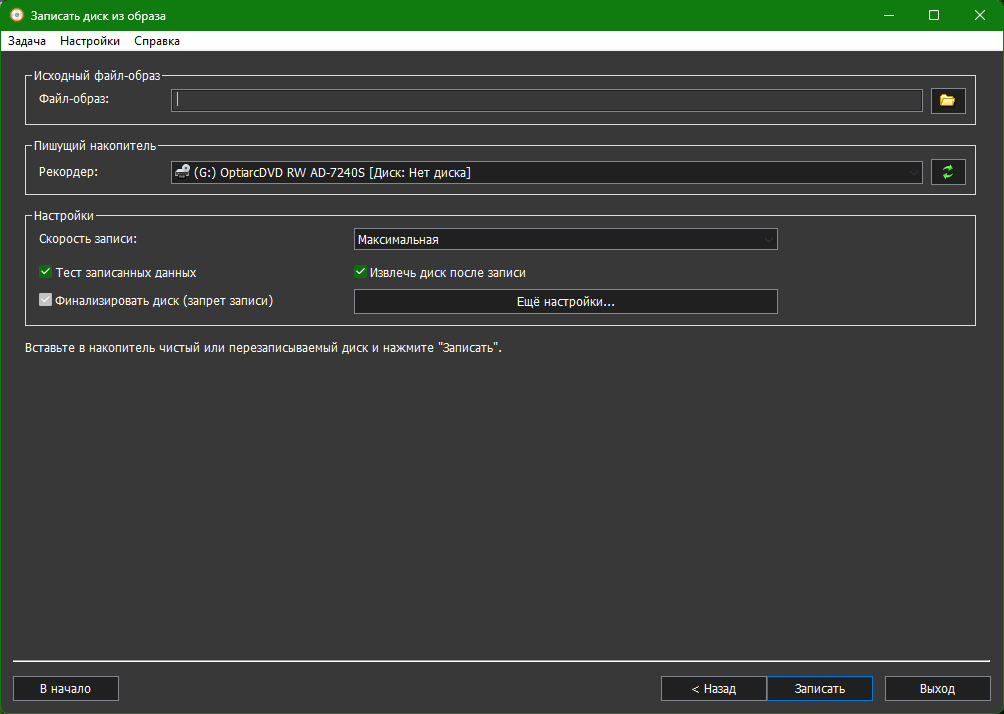Disable 'Извлечь диск после записи' option
1004x714 pixels.
point(361,272)
